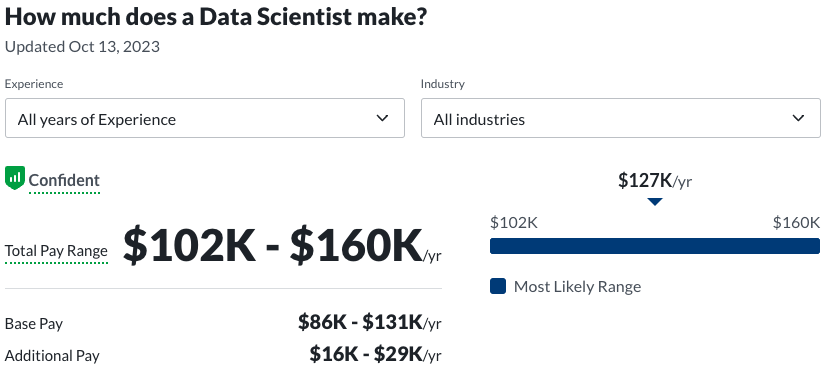The image size is (828, 386).
Task: Click the $16K - $29K additional pay value
Action: (375, 354)
